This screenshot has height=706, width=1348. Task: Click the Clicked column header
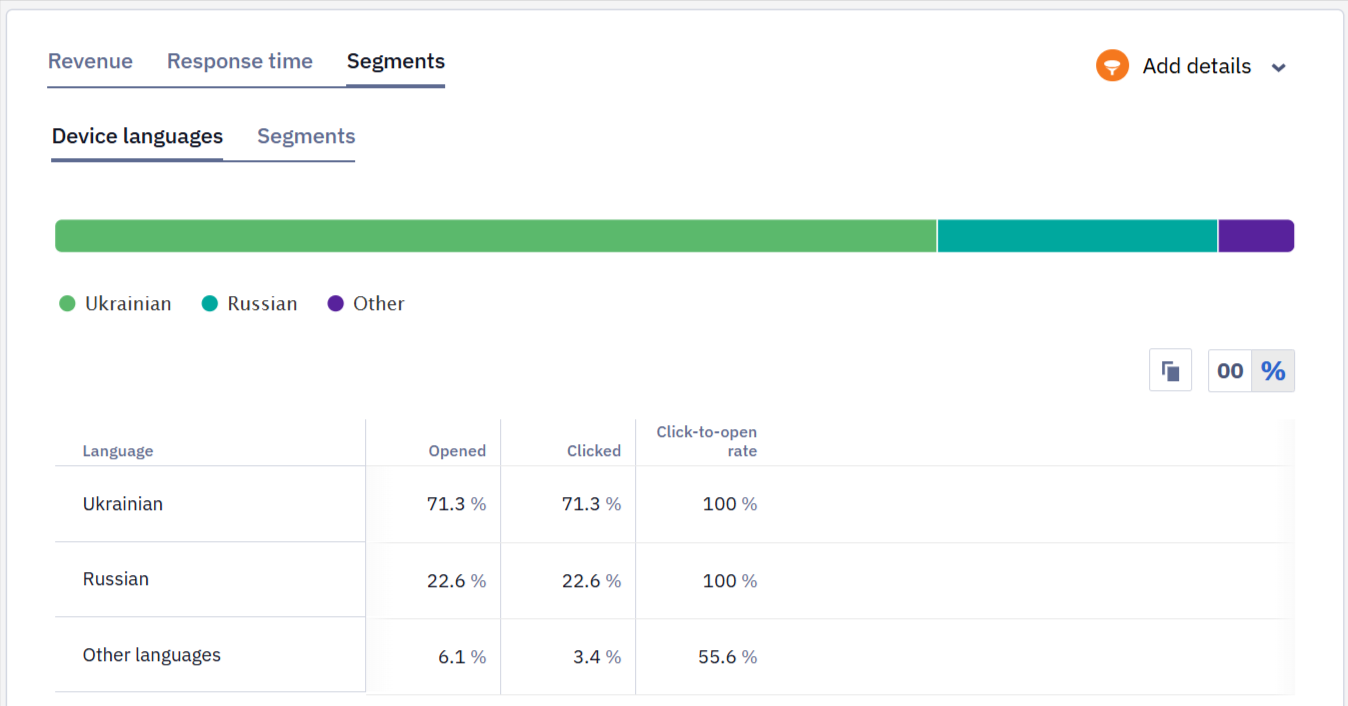tap(594, 451)
